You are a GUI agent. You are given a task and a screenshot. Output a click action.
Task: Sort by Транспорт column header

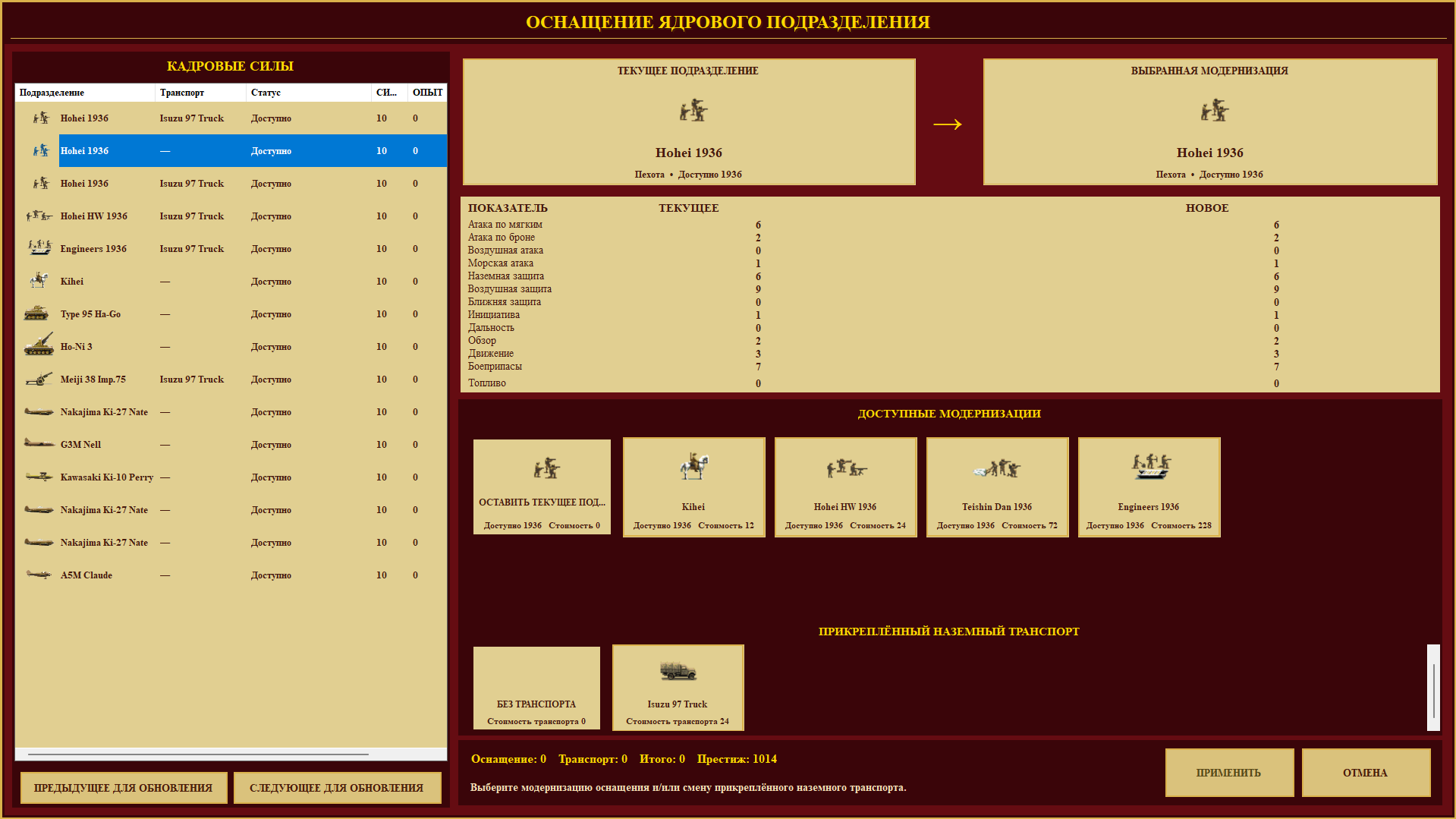click(x=200, y=93)
